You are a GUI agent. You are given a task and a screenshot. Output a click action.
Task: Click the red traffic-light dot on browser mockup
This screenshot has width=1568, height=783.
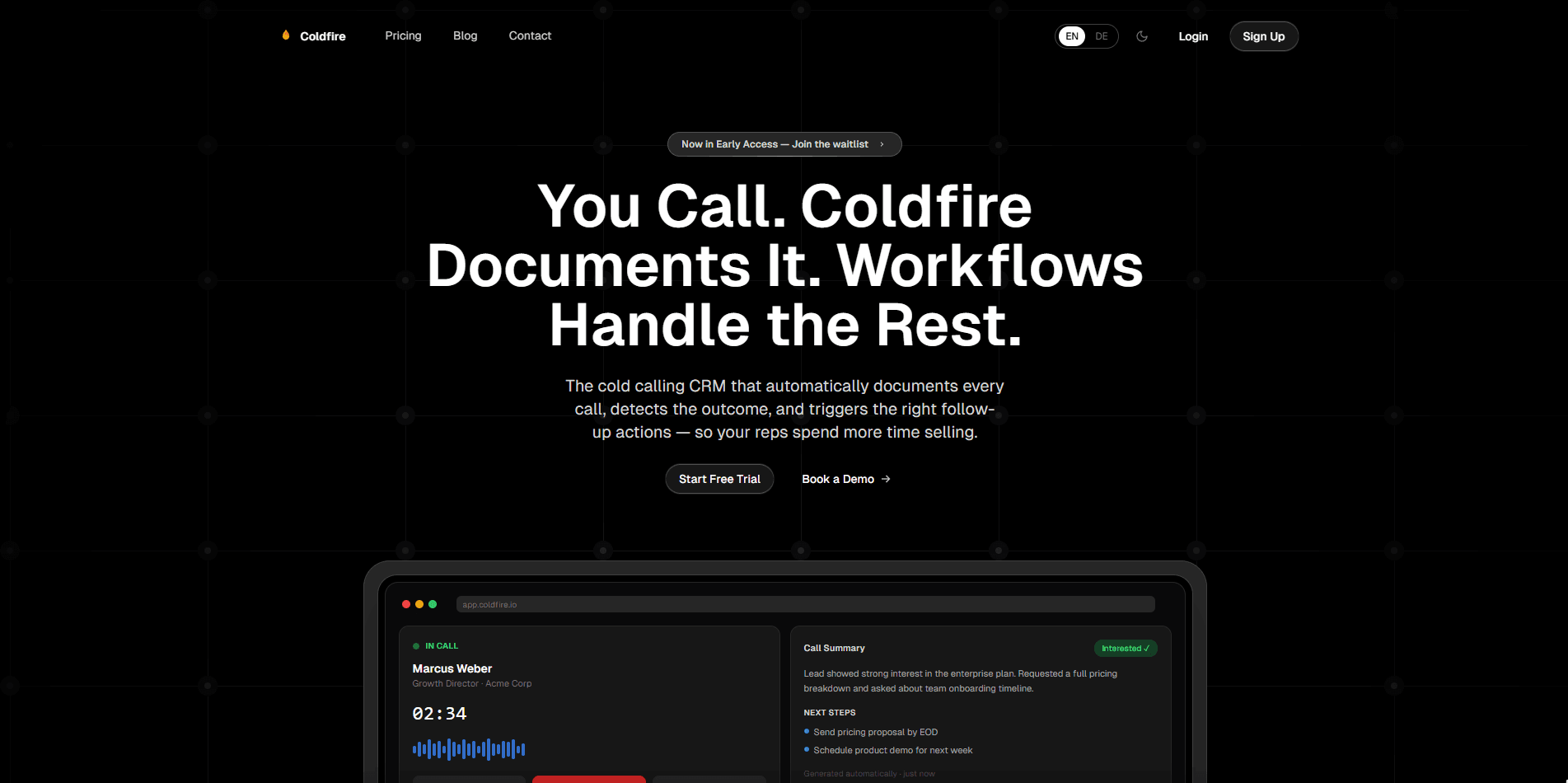coord(405,603)
